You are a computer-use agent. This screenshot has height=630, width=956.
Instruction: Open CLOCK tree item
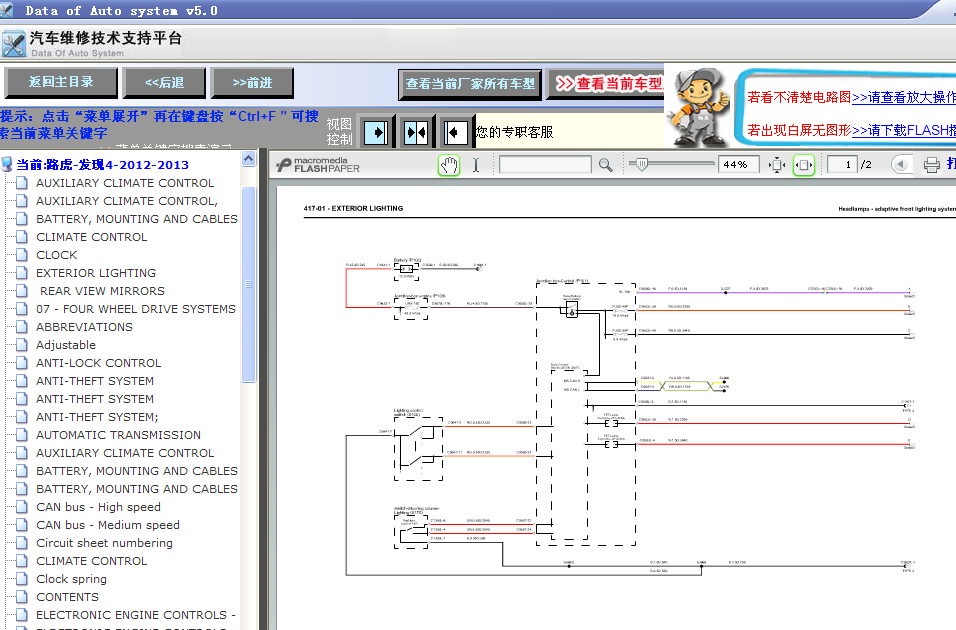click(x=57, y=255)
